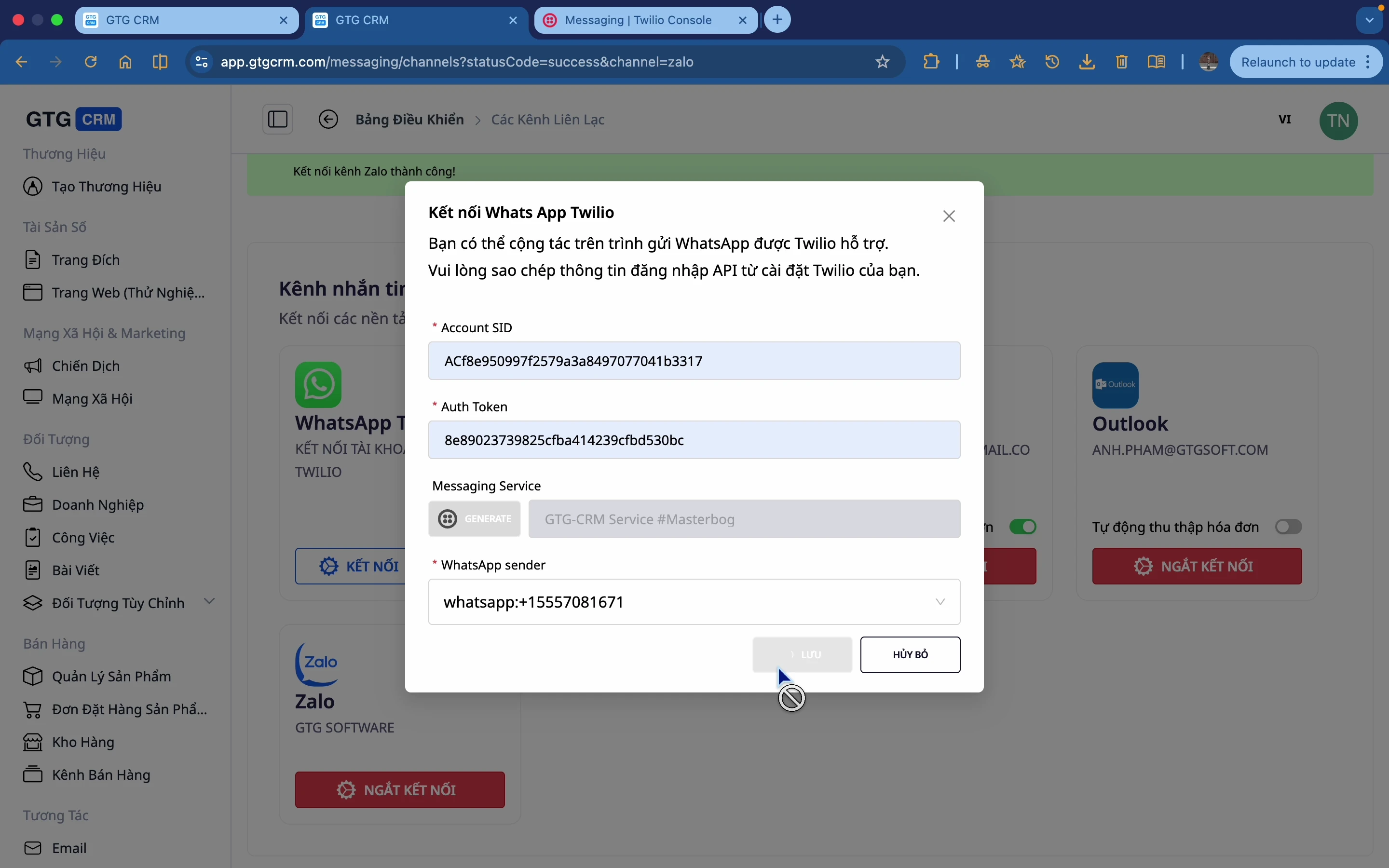This screenshot has height=868, width=1389.
Task: Open the downloads icon in the browser toolbar
Action: coord(1086,61)
